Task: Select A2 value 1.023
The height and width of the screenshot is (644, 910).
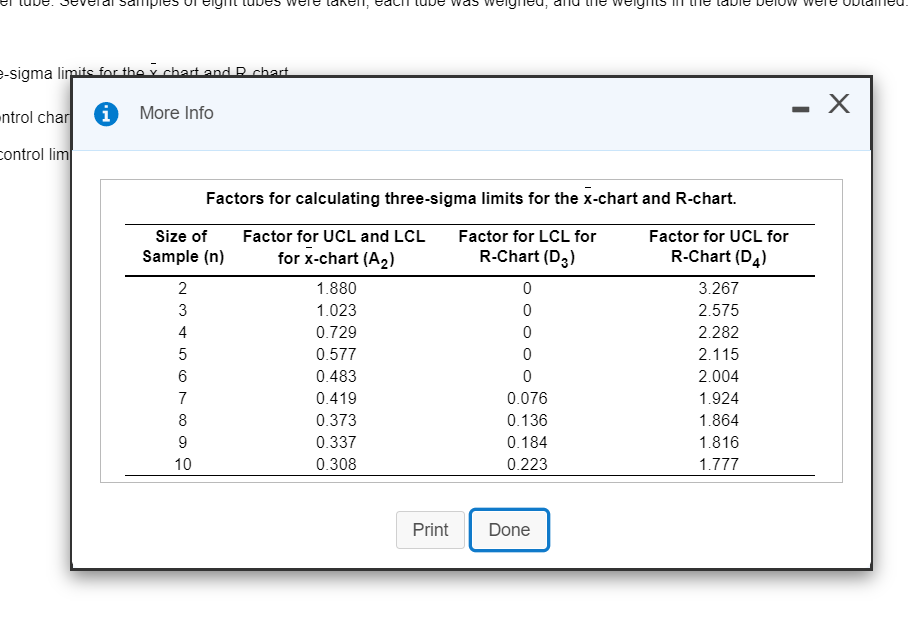Action: click(336, 310)
